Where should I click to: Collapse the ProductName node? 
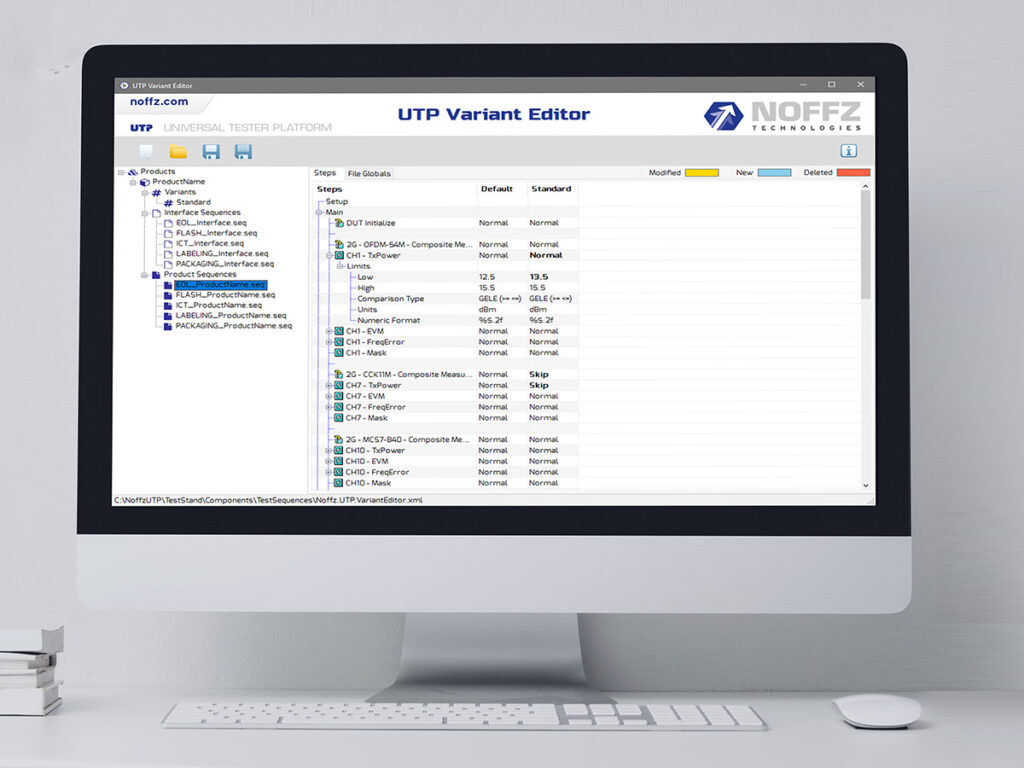coord(133,182)
